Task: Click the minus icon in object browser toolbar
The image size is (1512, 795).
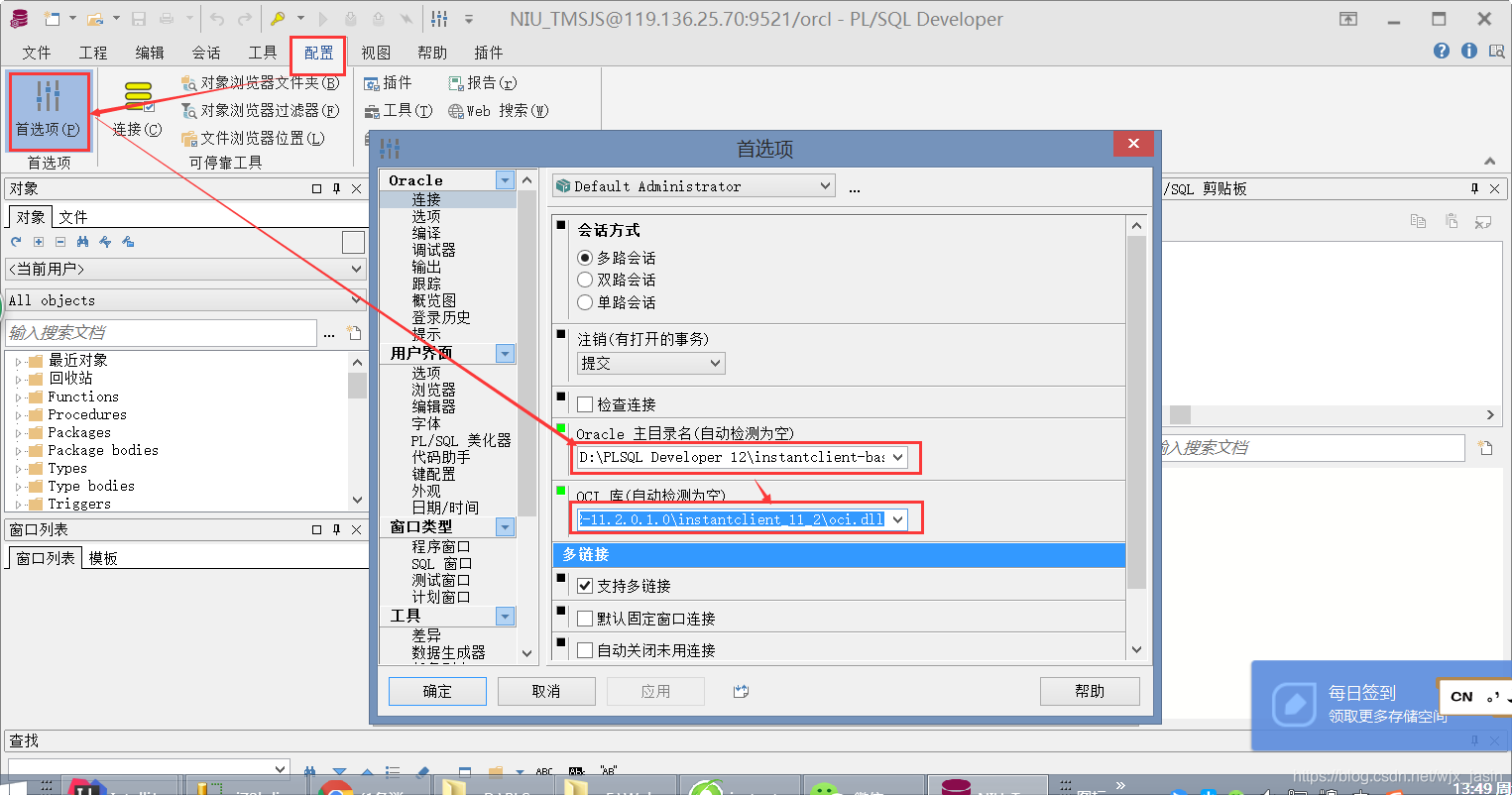Action: pos(60,242)
